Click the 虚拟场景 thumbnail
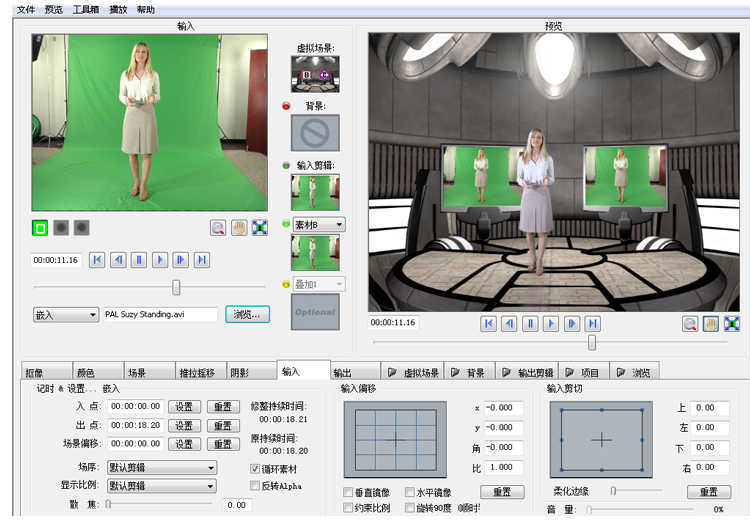 click(x=315, y=74)
